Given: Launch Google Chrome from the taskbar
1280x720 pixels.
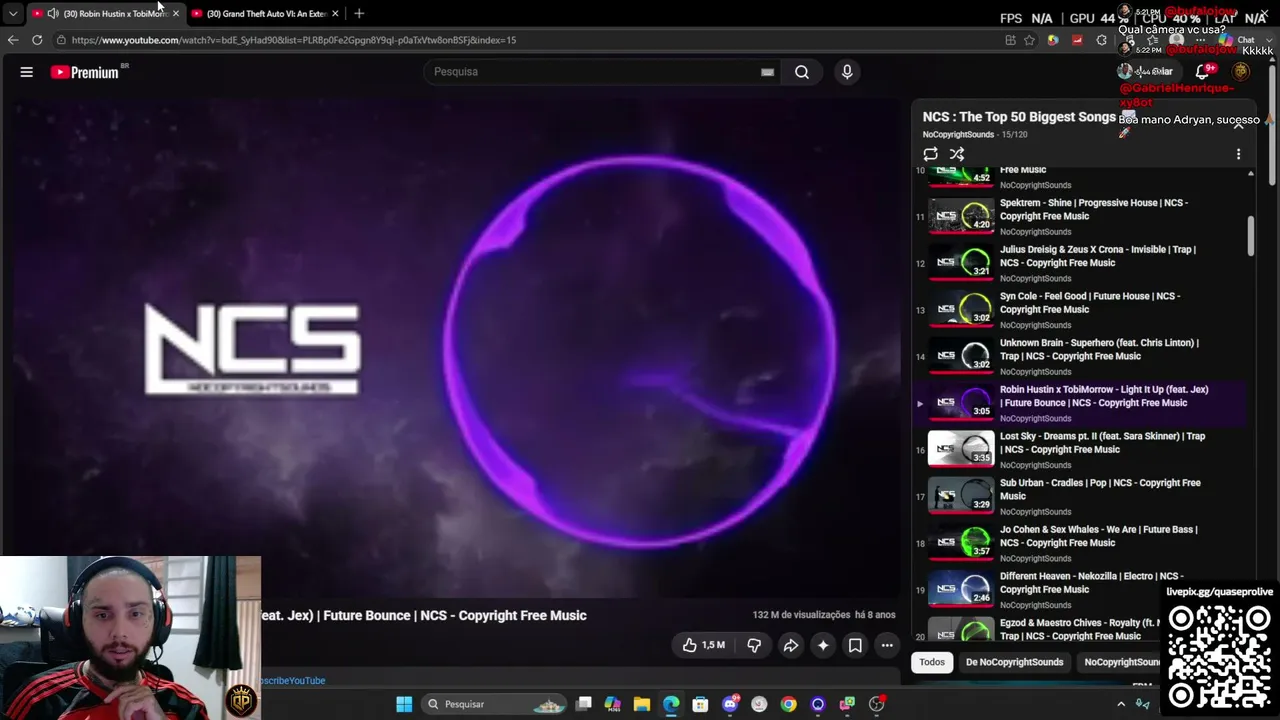Looking at the screenshot, I should [789, 704].
